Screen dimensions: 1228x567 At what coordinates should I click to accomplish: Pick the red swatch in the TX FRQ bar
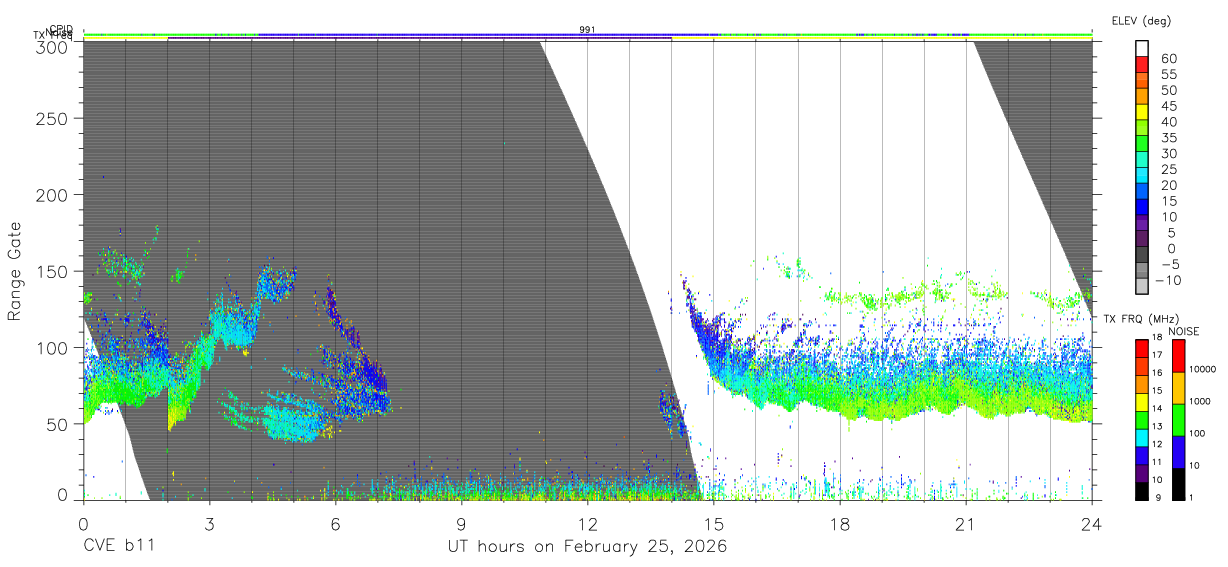pos(1143,348)
